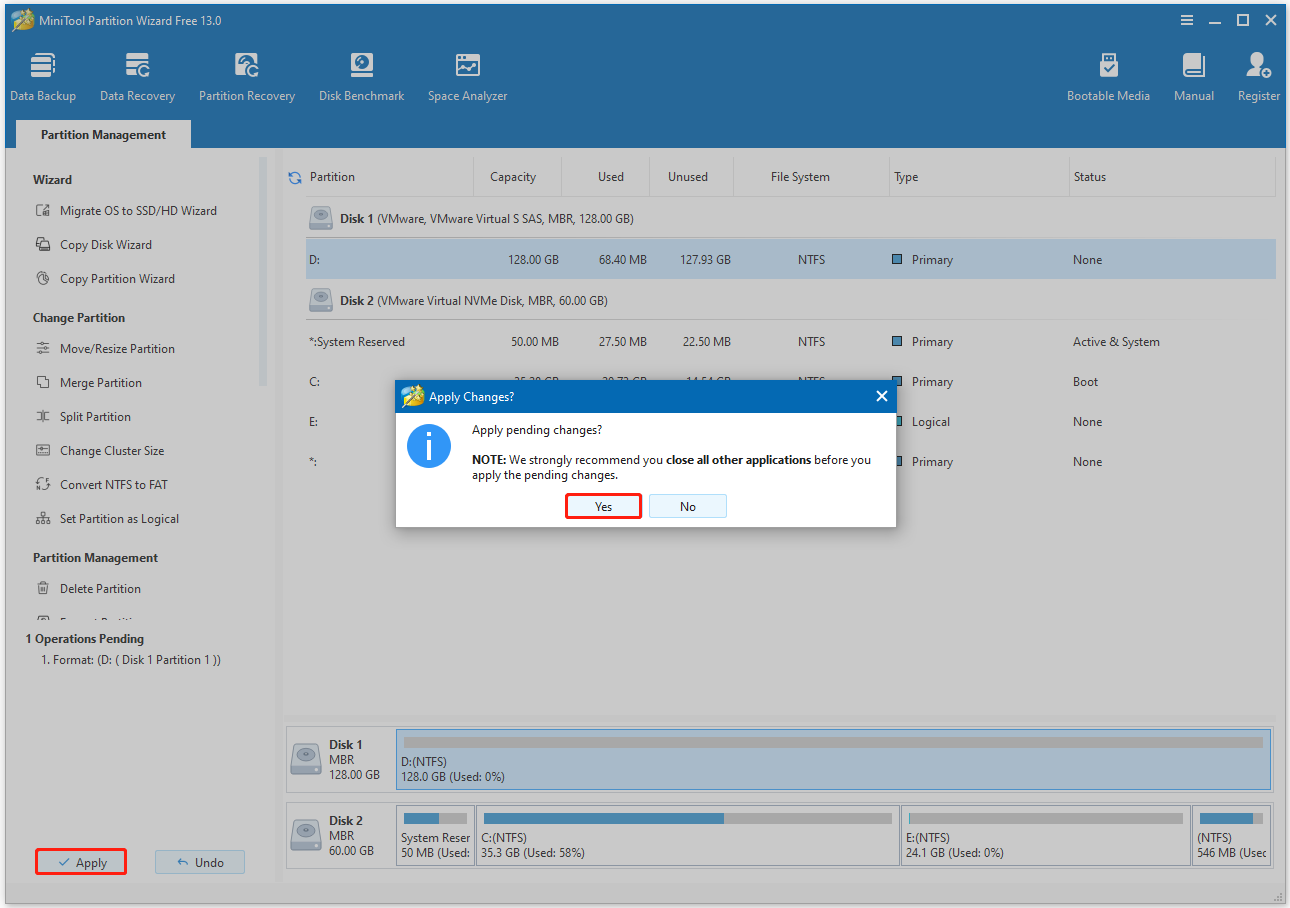Click Yes to apply pending changes
The width and height of the screenshot is (1290, 908).
[x=603, y=506]
